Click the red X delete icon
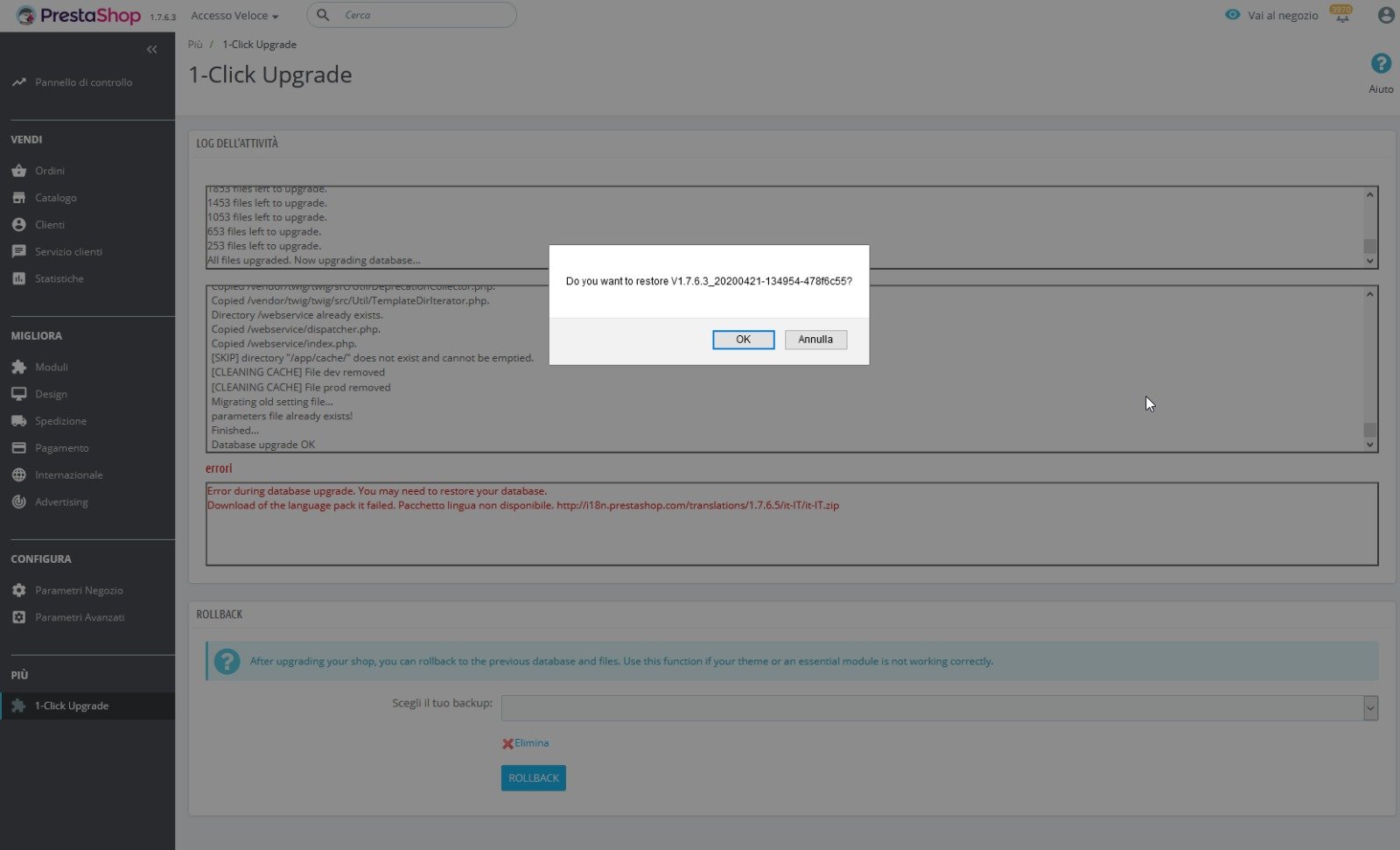This screenshot has height=850, width=1400. [507, 744]
